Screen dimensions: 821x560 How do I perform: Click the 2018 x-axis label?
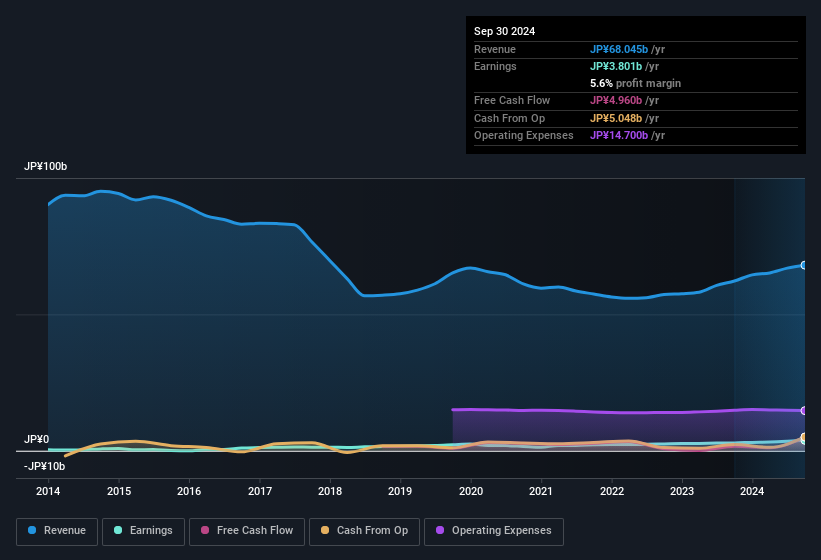click(330, 491)
